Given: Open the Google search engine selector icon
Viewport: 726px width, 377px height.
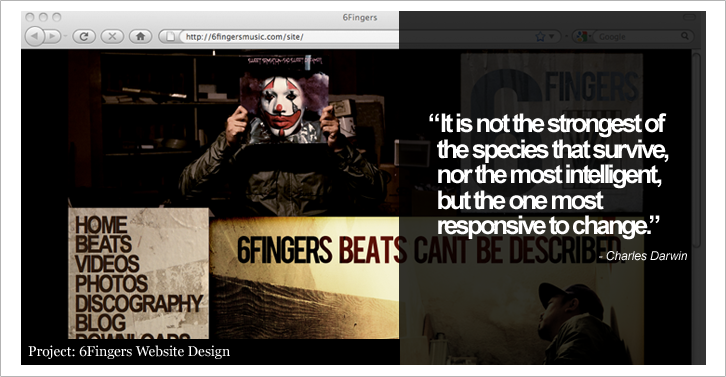Looking at the screenshot, I should 582,37.
